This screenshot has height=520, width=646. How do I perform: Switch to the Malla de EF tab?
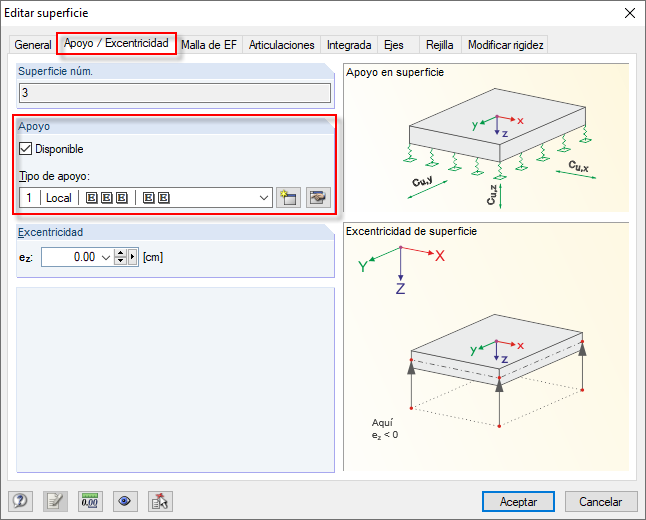(209, 45)
